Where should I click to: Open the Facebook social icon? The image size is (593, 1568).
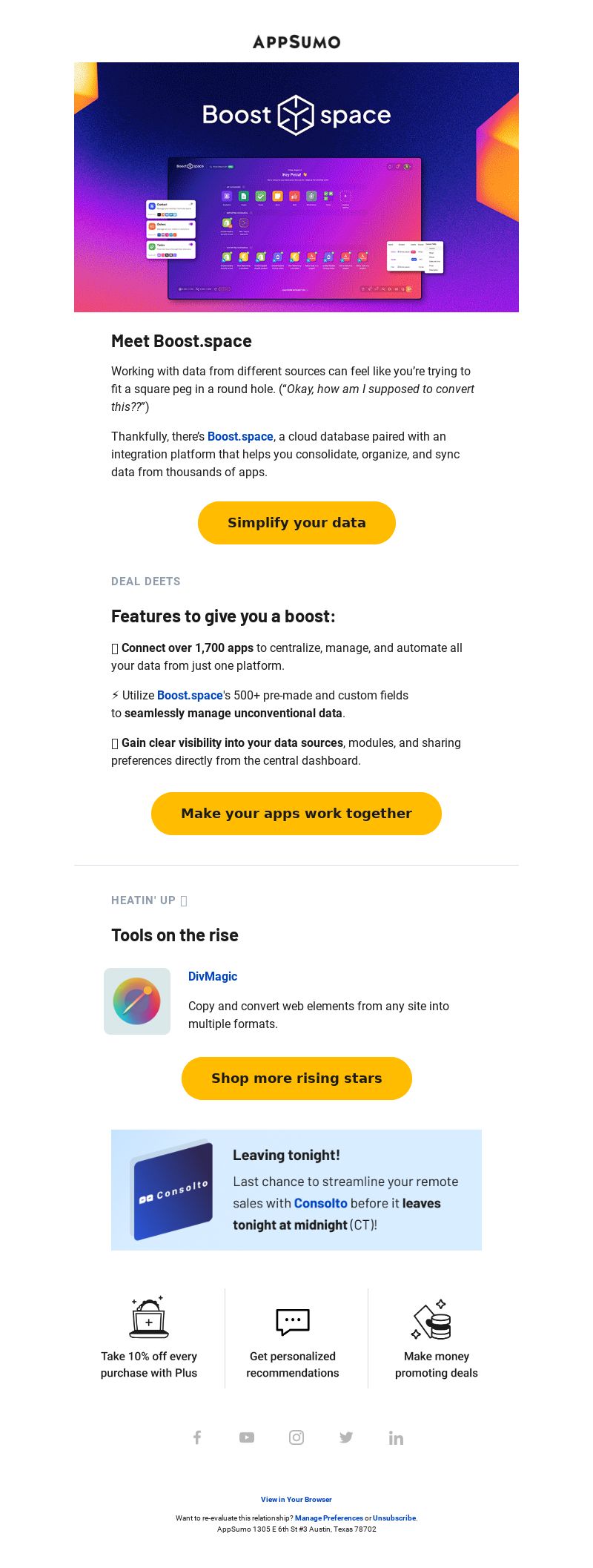tap(197, 1437)
